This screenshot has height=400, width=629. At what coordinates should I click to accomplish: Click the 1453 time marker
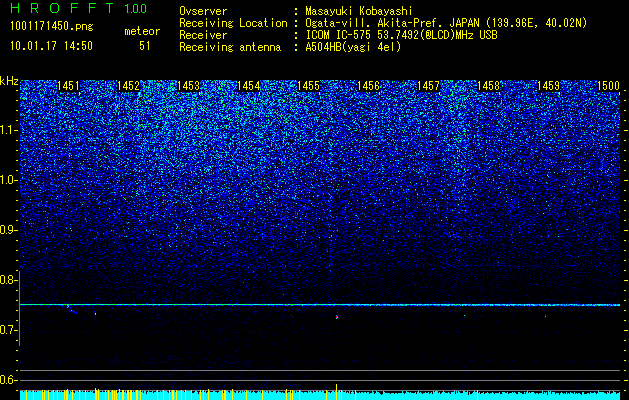click(x=189, y=86)
